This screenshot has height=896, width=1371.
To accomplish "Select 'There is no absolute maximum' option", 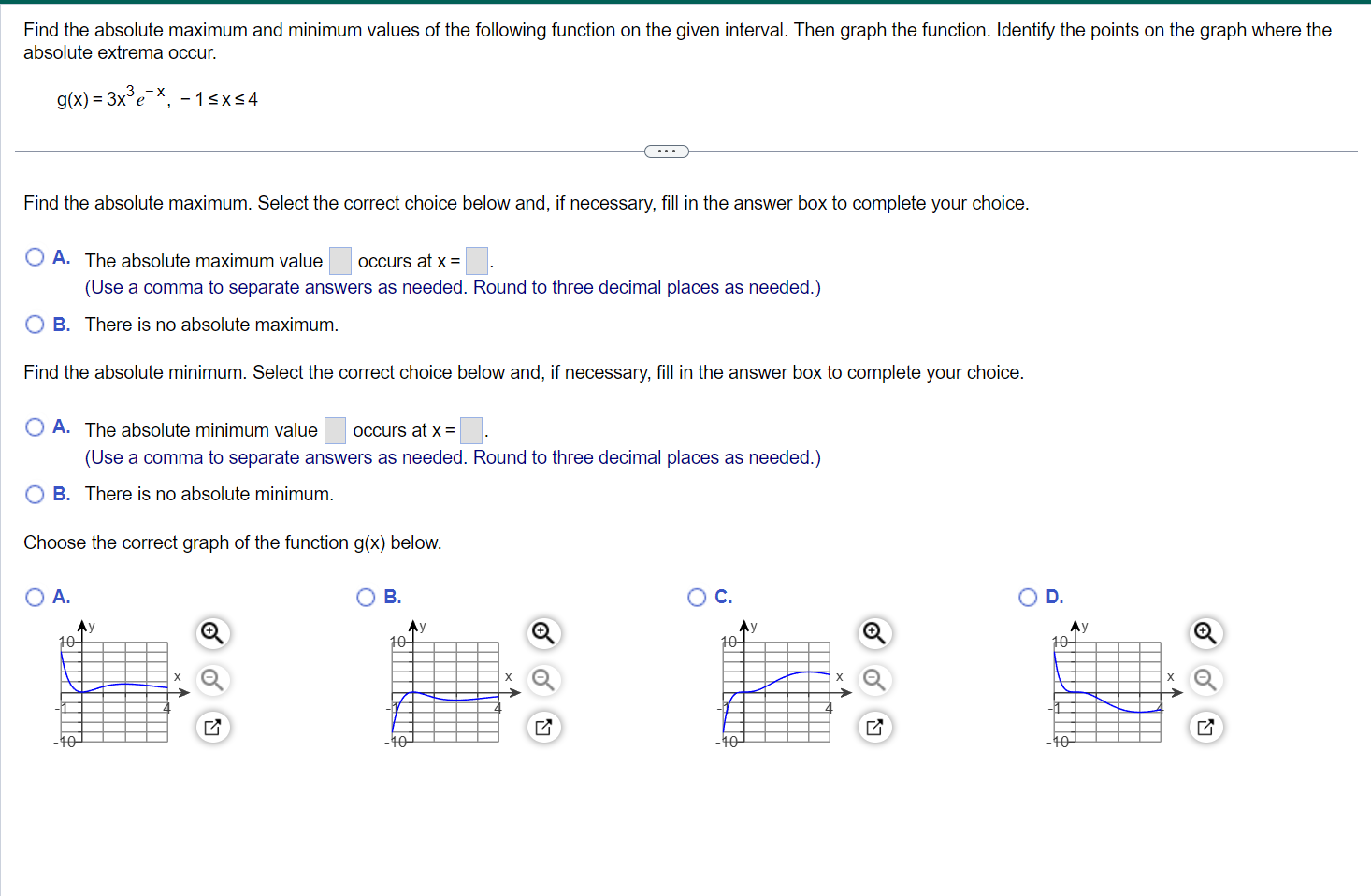I will click(x=35, y=325).
